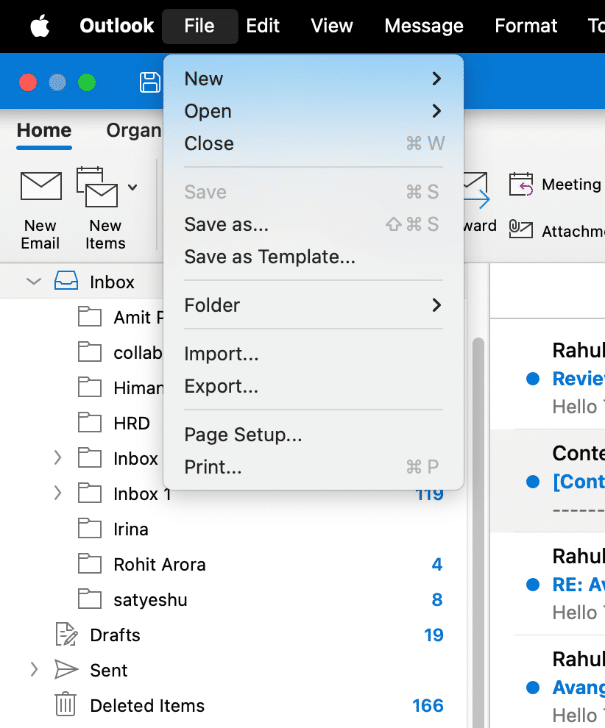The height and width of the screenshot is (728, 605).
Task: Expand the Sent folder chevron
Action: (x=34, y=670)
